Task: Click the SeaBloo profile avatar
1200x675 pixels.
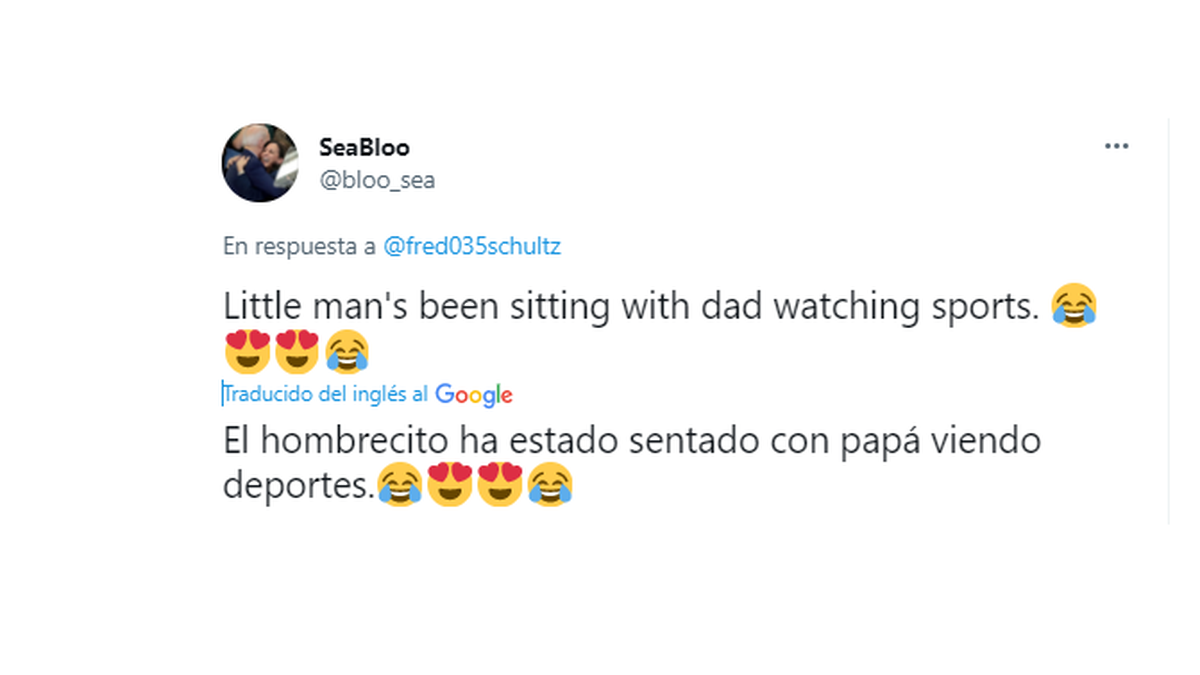Action: [260, 163]
